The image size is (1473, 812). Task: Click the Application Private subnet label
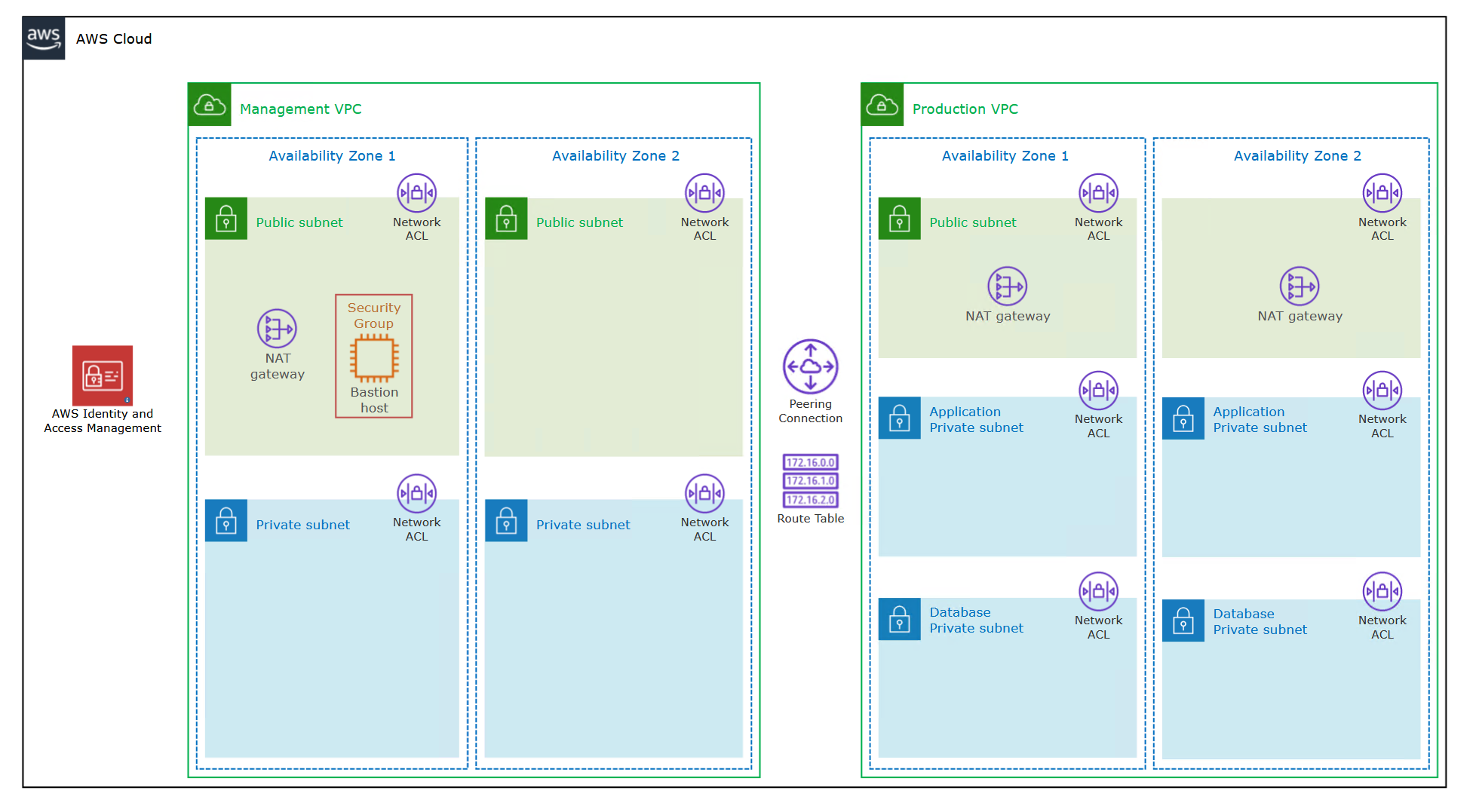click(x=977, y=419)
